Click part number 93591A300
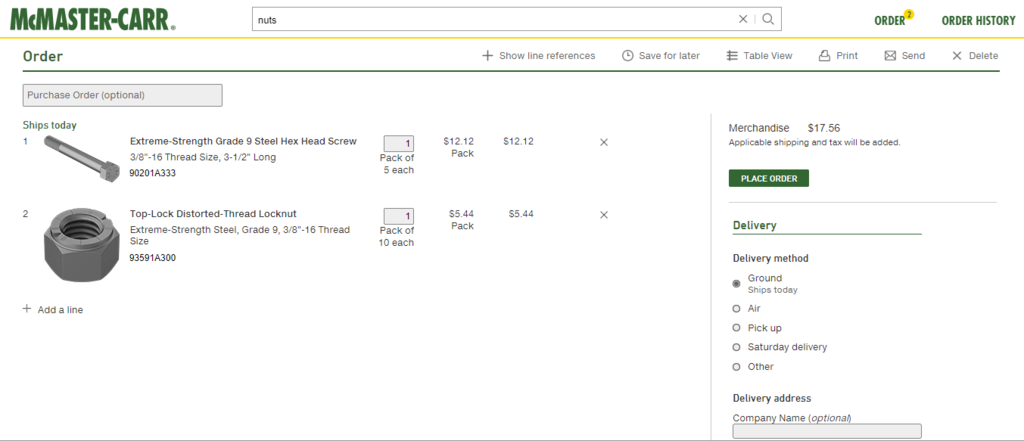This screenshot has width=1024, height=441. 152,257
